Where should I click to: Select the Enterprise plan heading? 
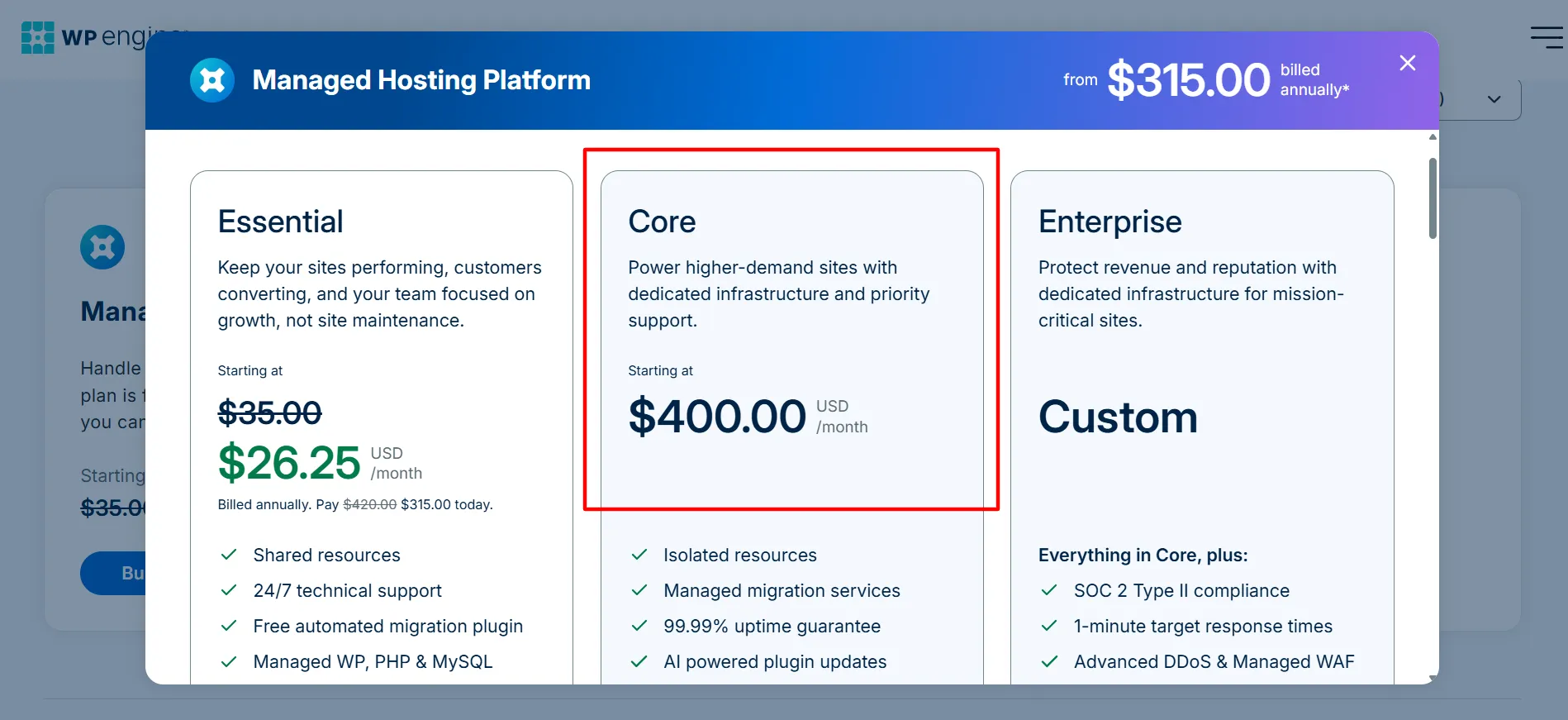tap(1109, 222)
